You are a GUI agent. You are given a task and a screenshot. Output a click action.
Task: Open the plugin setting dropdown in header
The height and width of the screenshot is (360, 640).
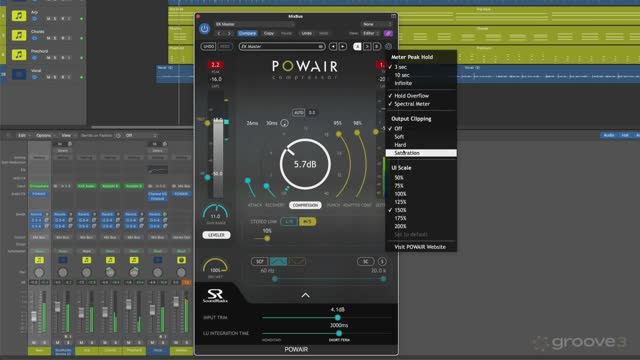[254, 24]
